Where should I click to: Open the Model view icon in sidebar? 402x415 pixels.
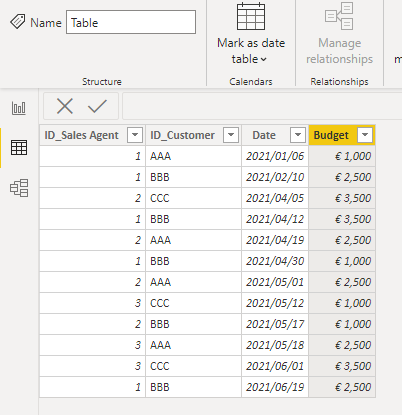19,188
